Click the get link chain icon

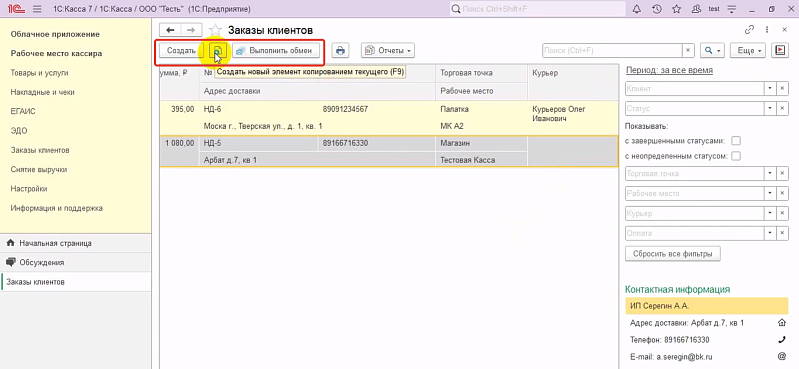pyautogui.click(x=749, y=30)
